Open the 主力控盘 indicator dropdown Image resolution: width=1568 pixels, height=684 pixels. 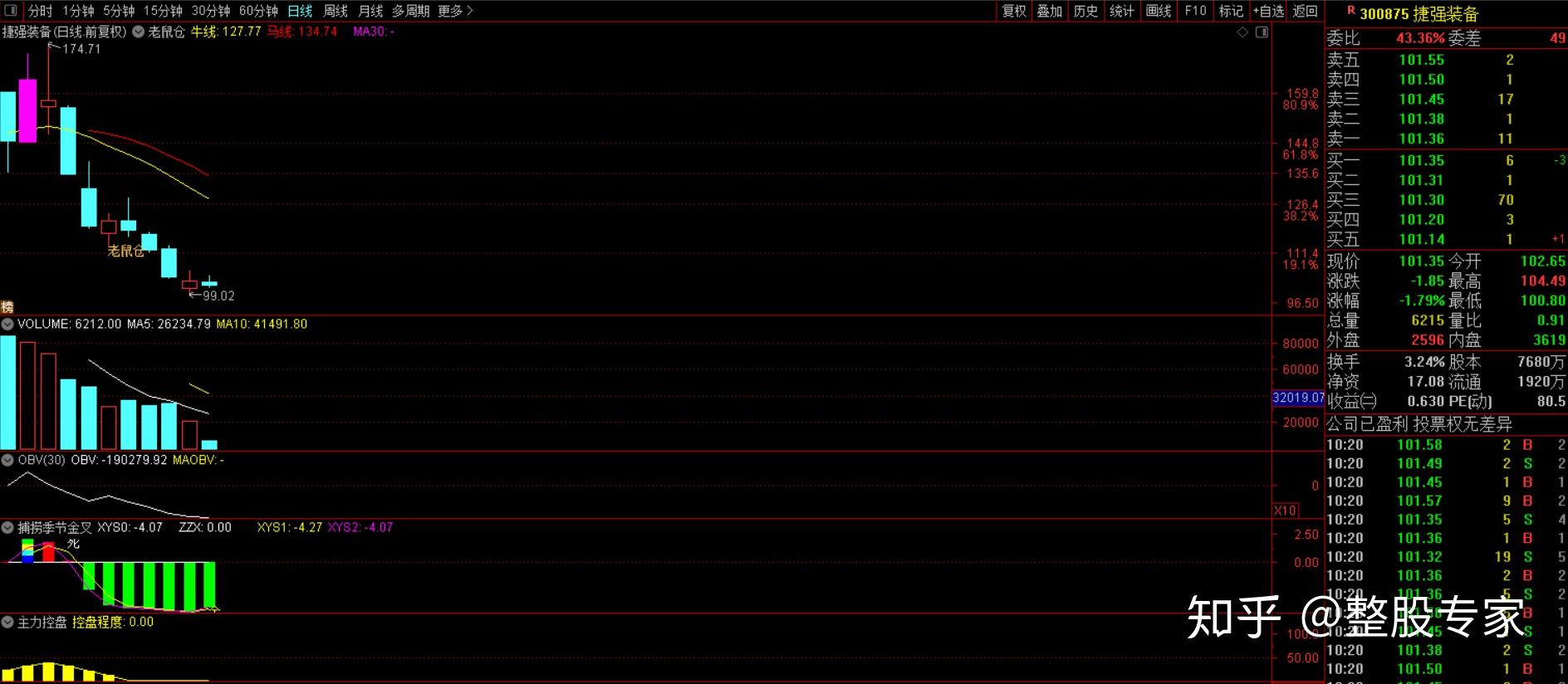pos(7,622)
